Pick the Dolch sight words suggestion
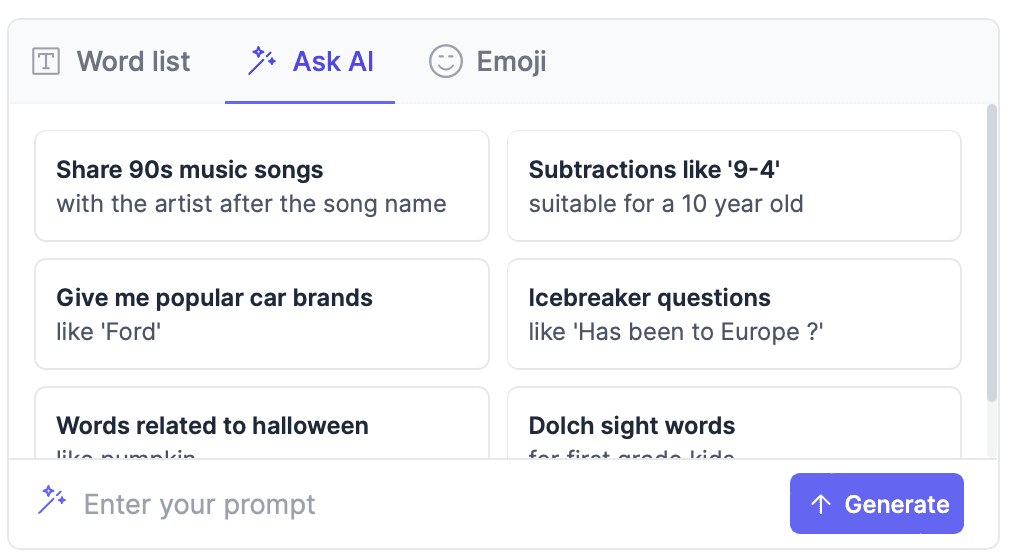This screenshot has height=558, width=1010. 734,426
